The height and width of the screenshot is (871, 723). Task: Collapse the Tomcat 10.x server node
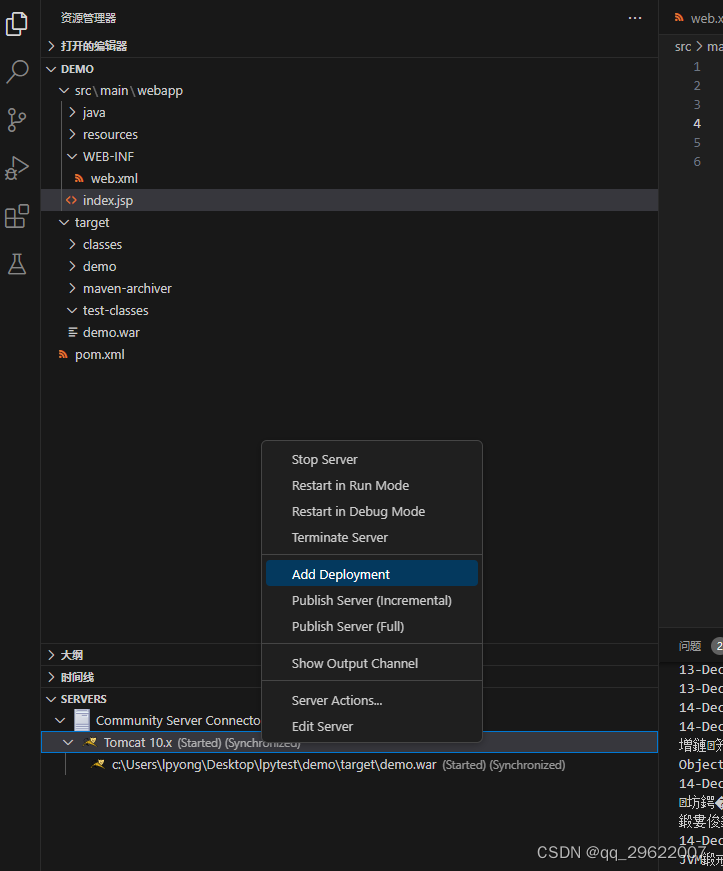point(68,742)
